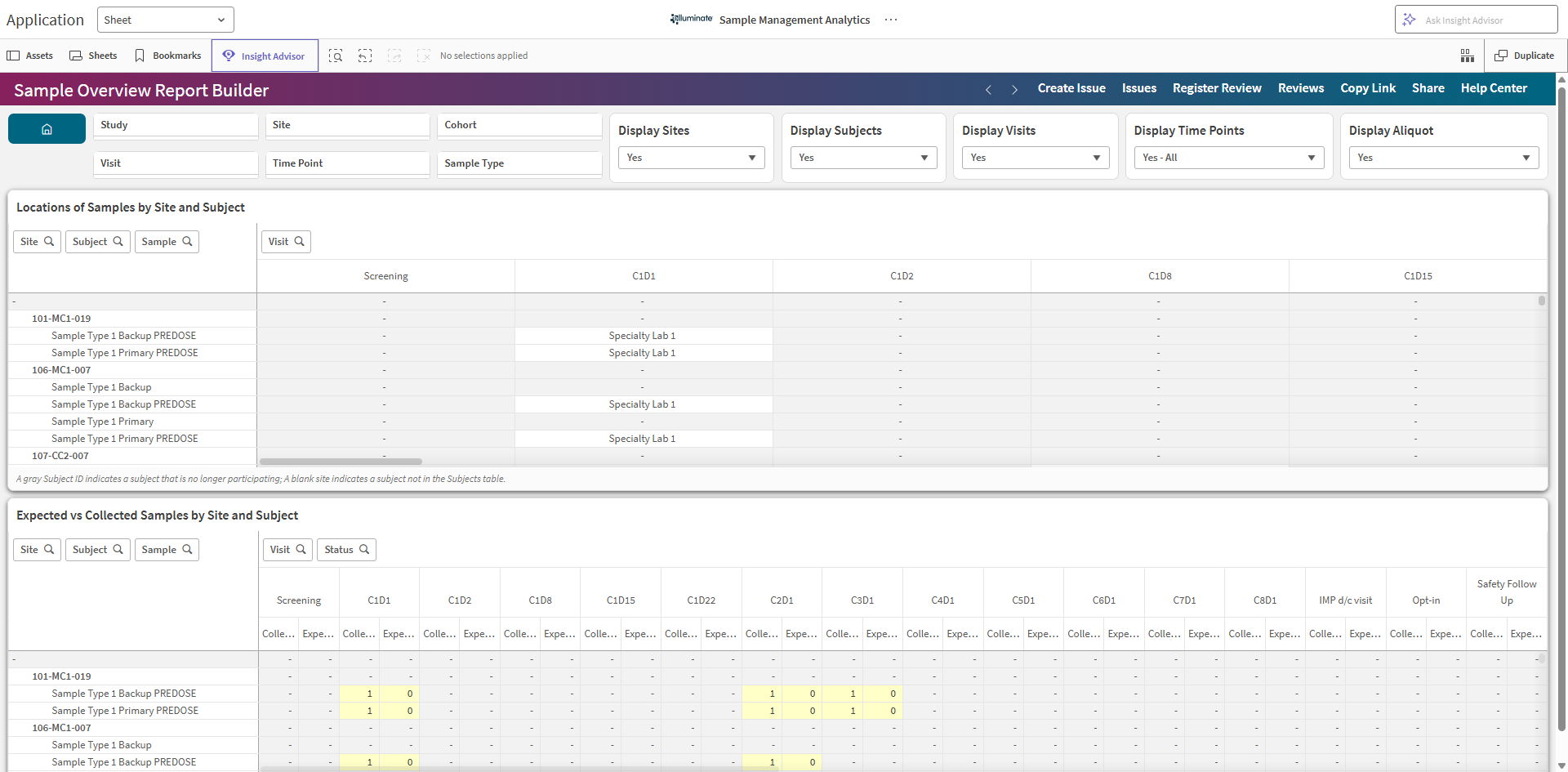The height and width of the screenshot is (772, 1568).
Task: Click the Screening column header in Locations
Action: click(x=385, y=276)
